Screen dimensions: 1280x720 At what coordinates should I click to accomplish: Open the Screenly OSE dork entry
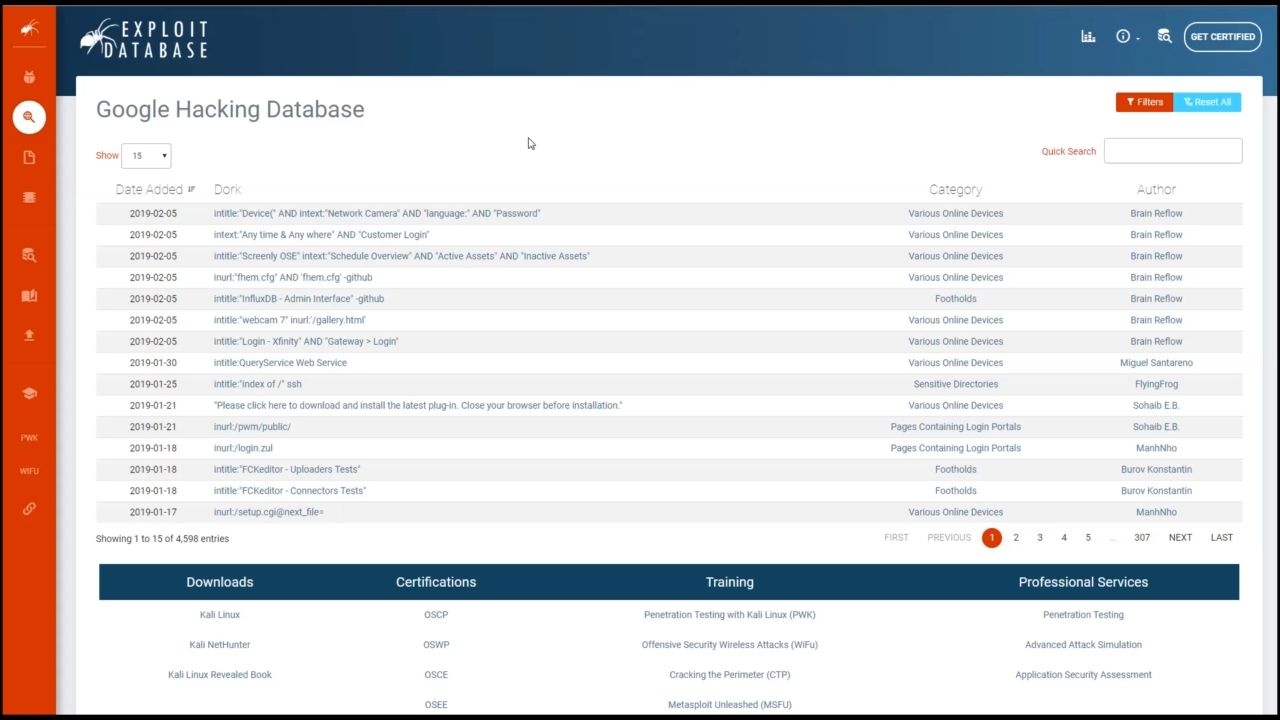point(401,256)
